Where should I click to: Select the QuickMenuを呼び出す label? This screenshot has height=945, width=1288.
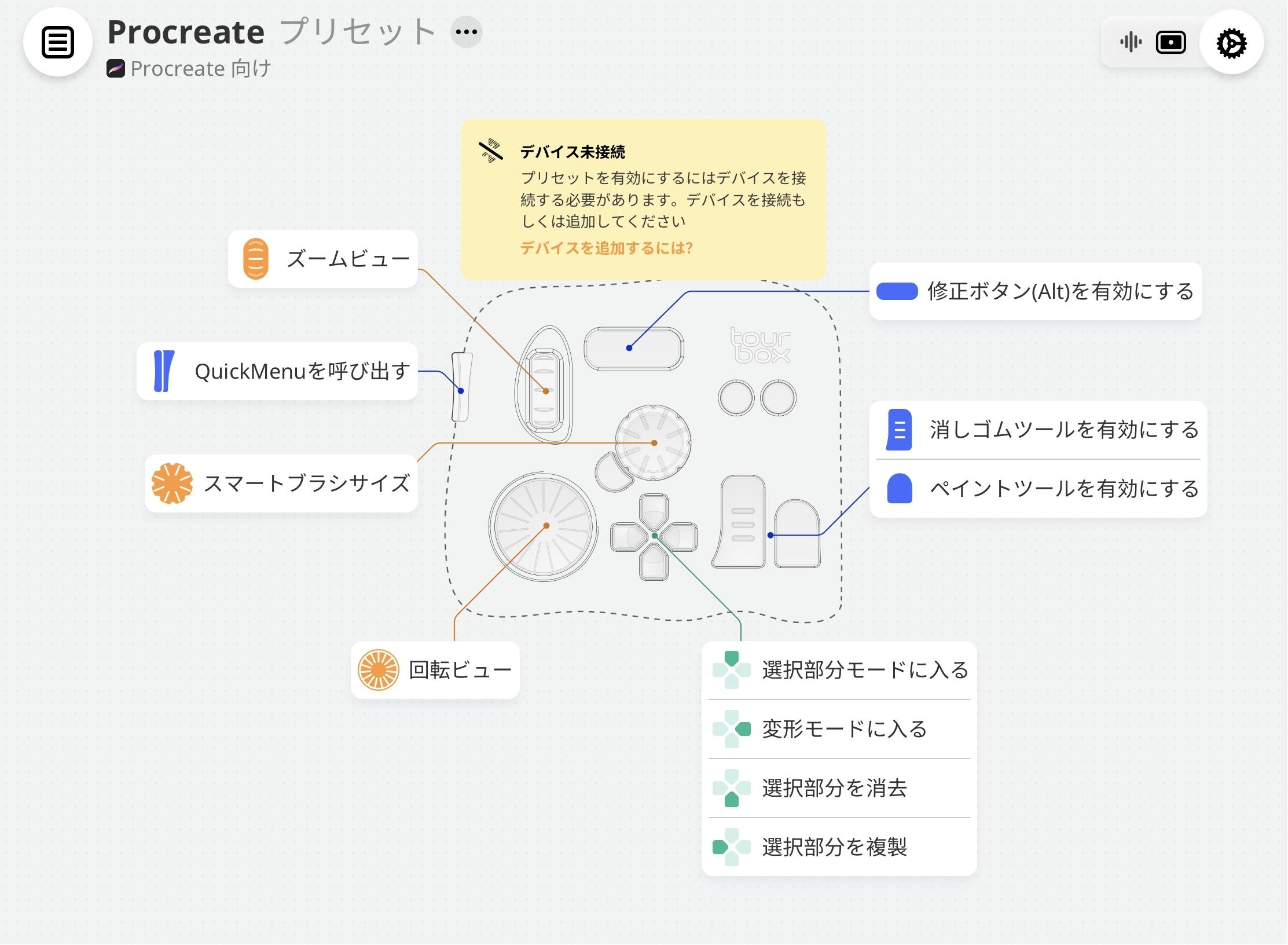click(303, 371)
